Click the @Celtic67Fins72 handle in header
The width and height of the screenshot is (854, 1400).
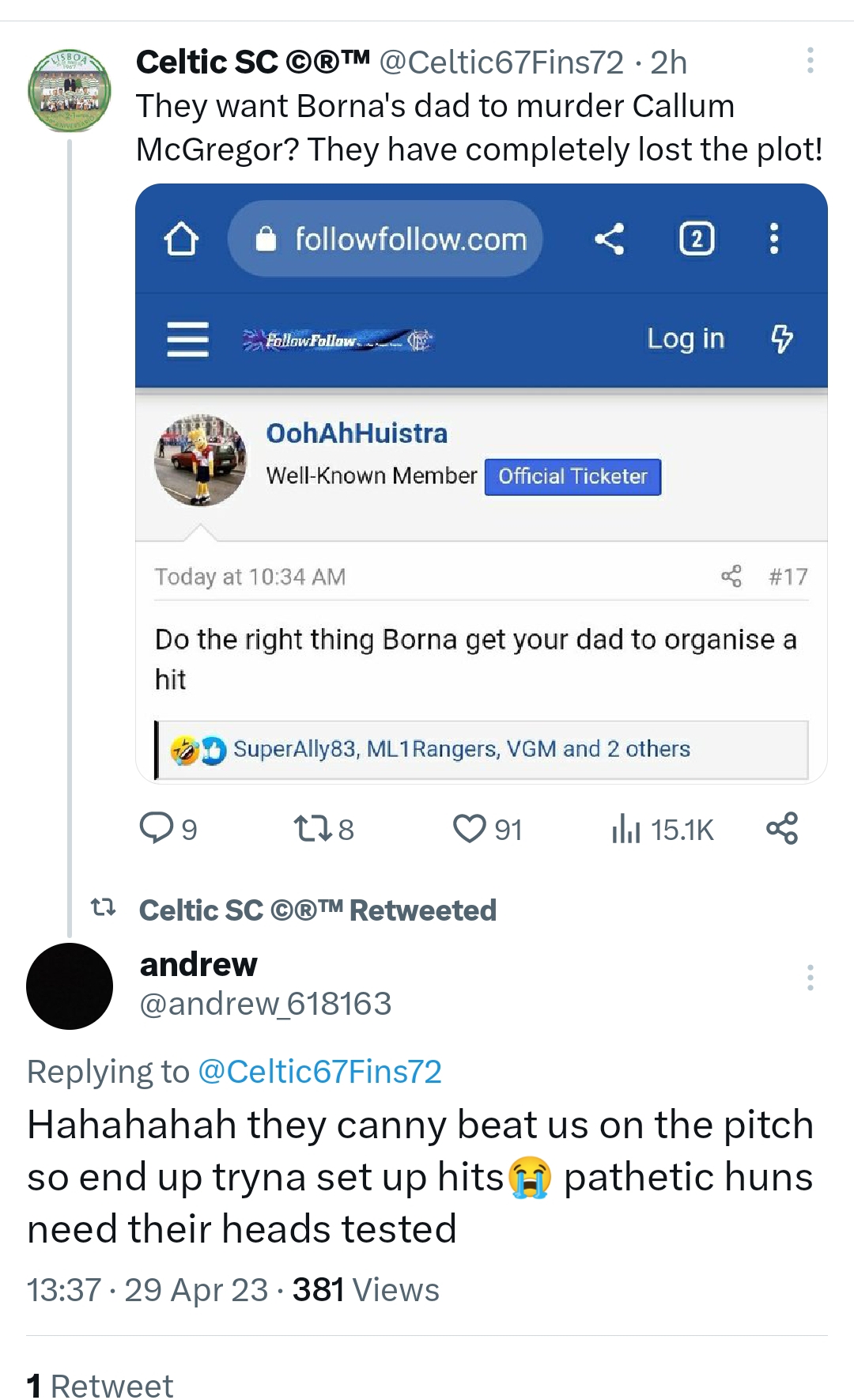[501, 62]
